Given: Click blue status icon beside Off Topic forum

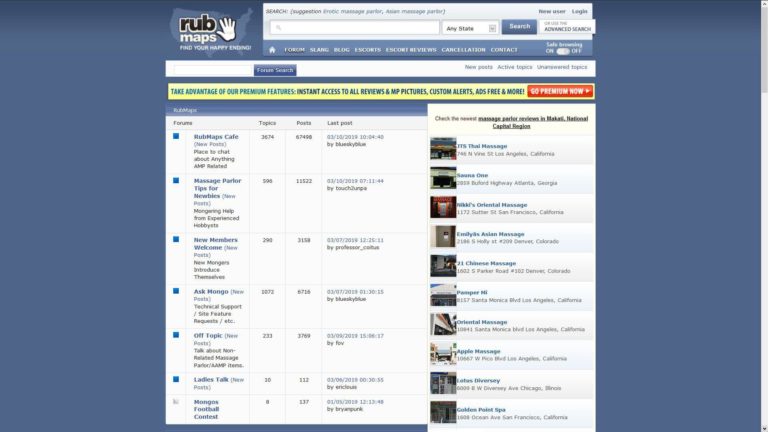Looking at the screenshot, I should pyautogui.click(x=175, y=335).
